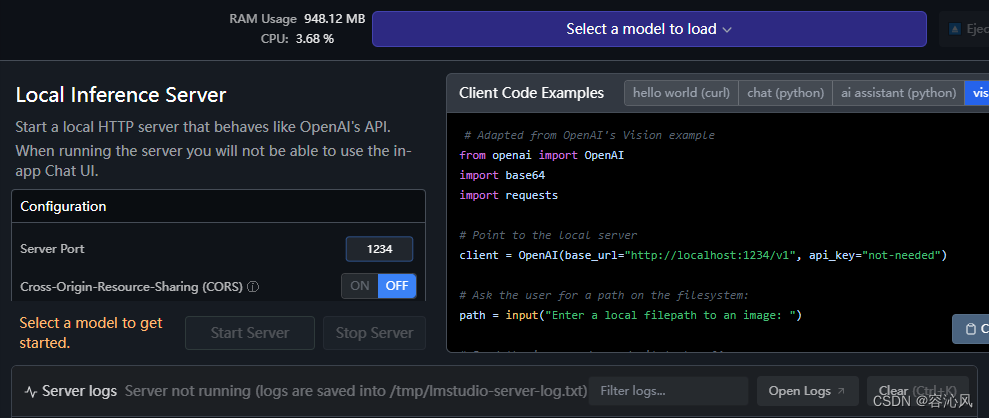This screenshot has height=418, width=989.
Task: Click the 'from openai import OpenAI' line
Action: tap(541, 155)
